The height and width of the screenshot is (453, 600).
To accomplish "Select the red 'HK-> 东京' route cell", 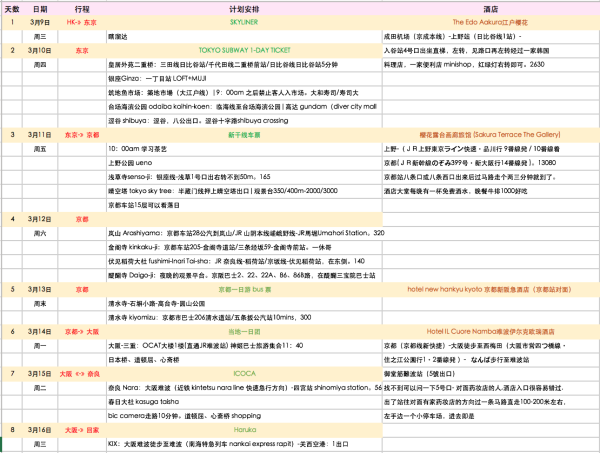I will (82, 23).
